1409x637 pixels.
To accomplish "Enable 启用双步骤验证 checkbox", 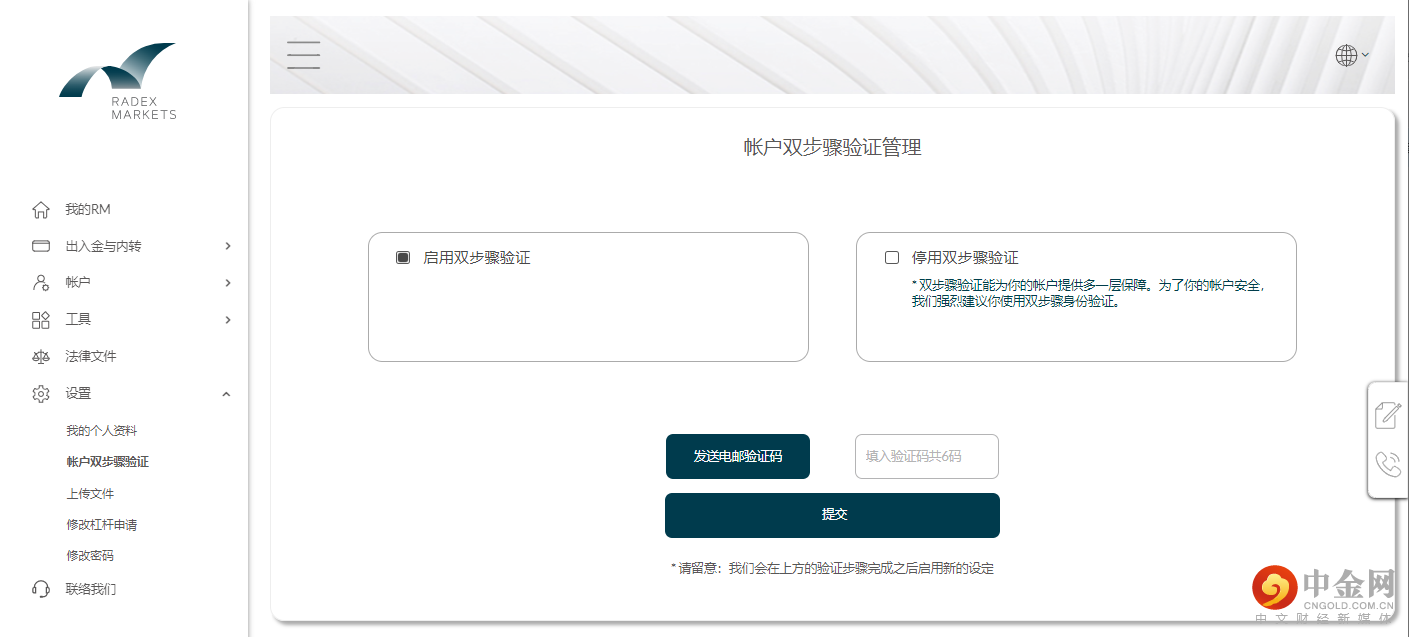I will coord(402,257).
